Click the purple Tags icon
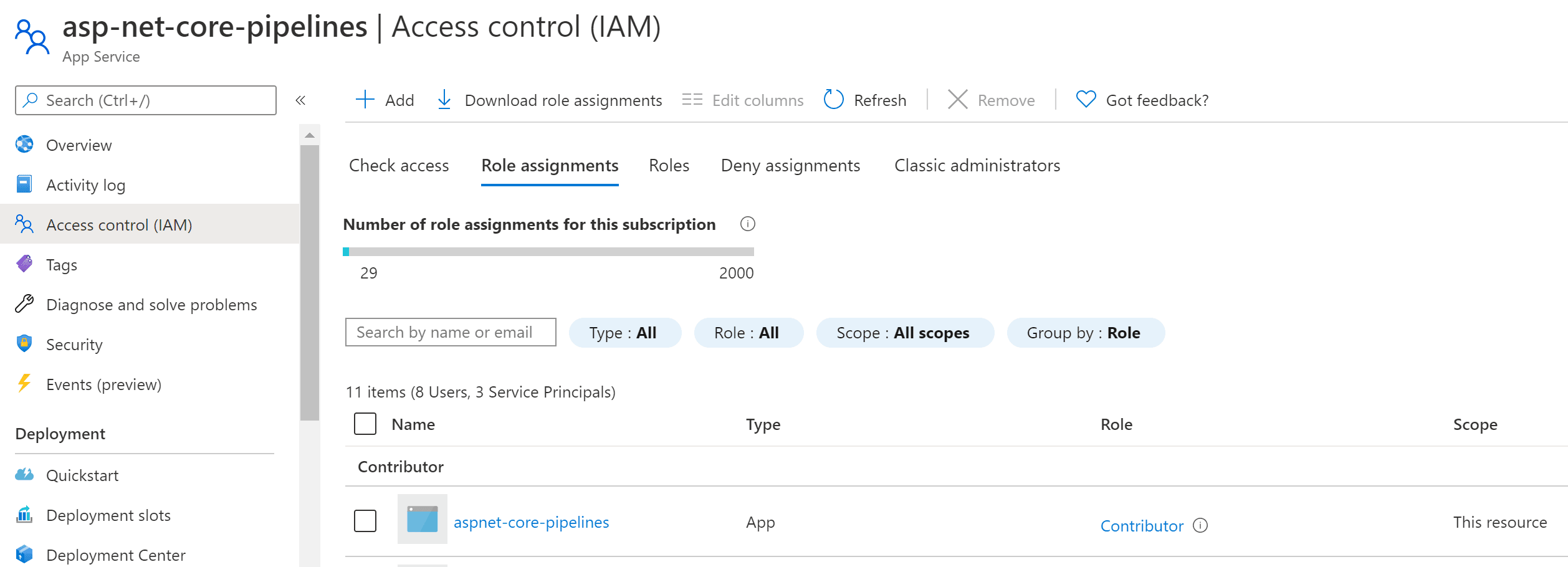The height and width of the screenshot is (567, 1568). click(24, 264)
